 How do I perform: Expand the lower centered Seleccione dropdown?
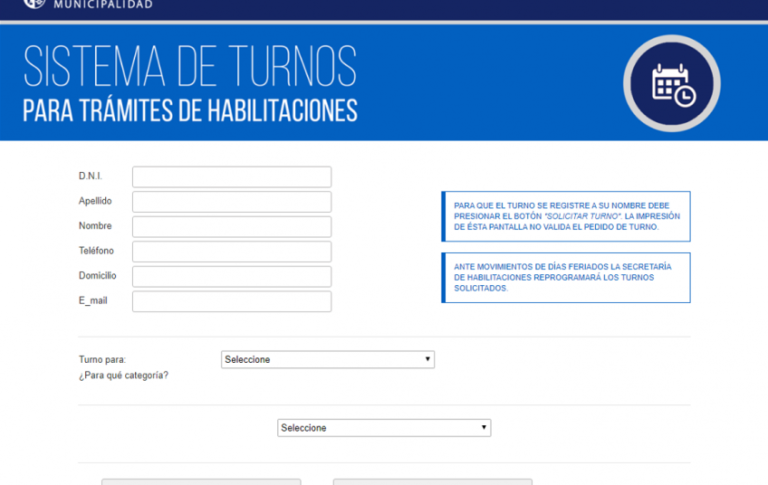pos(383,428)
